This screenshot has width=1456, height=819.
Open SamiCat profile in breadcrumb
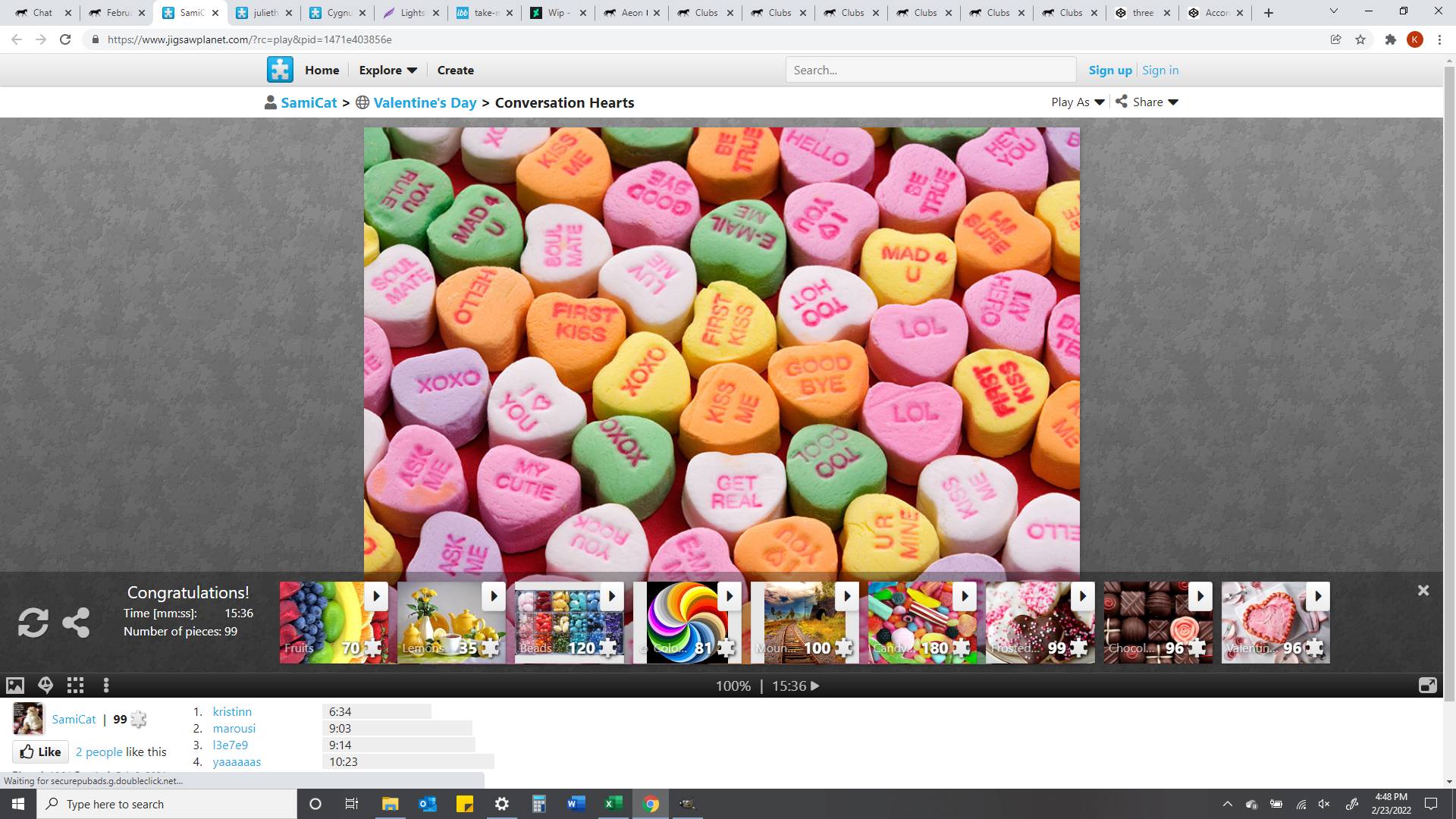point(309,102)
